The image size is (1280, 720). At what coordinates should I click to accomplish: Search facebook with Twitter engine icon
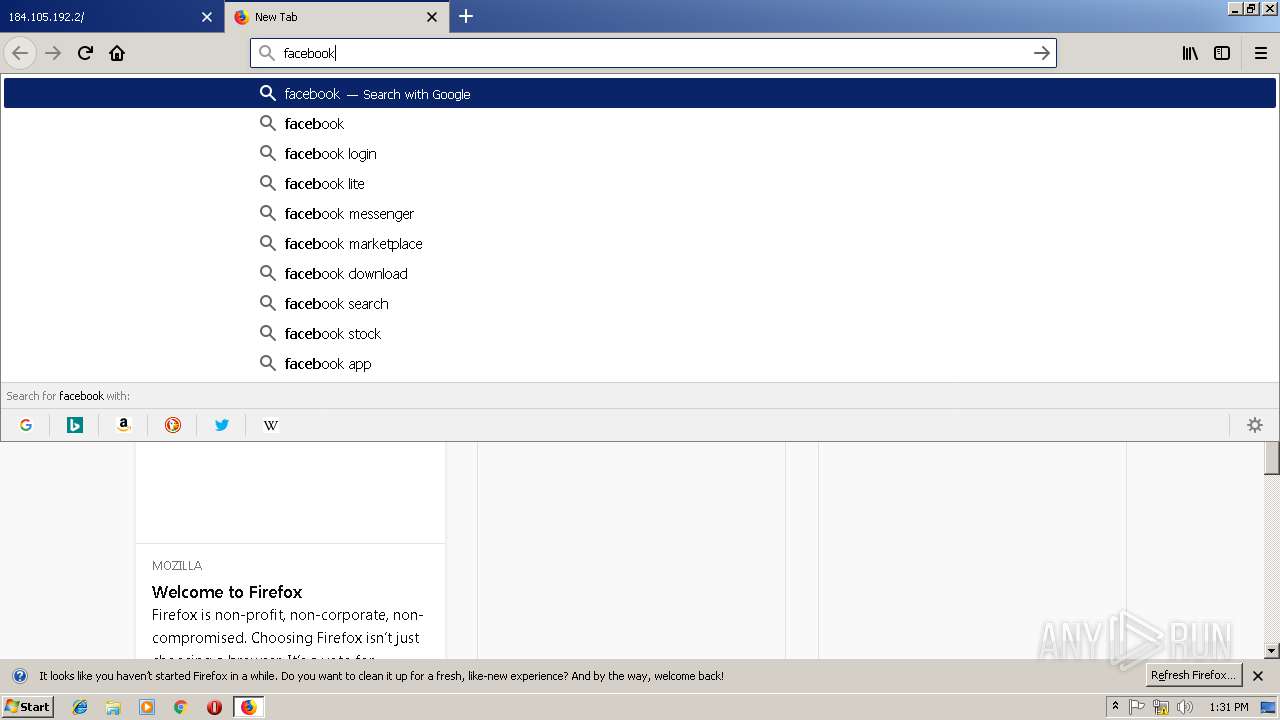(x=222, y=425)
